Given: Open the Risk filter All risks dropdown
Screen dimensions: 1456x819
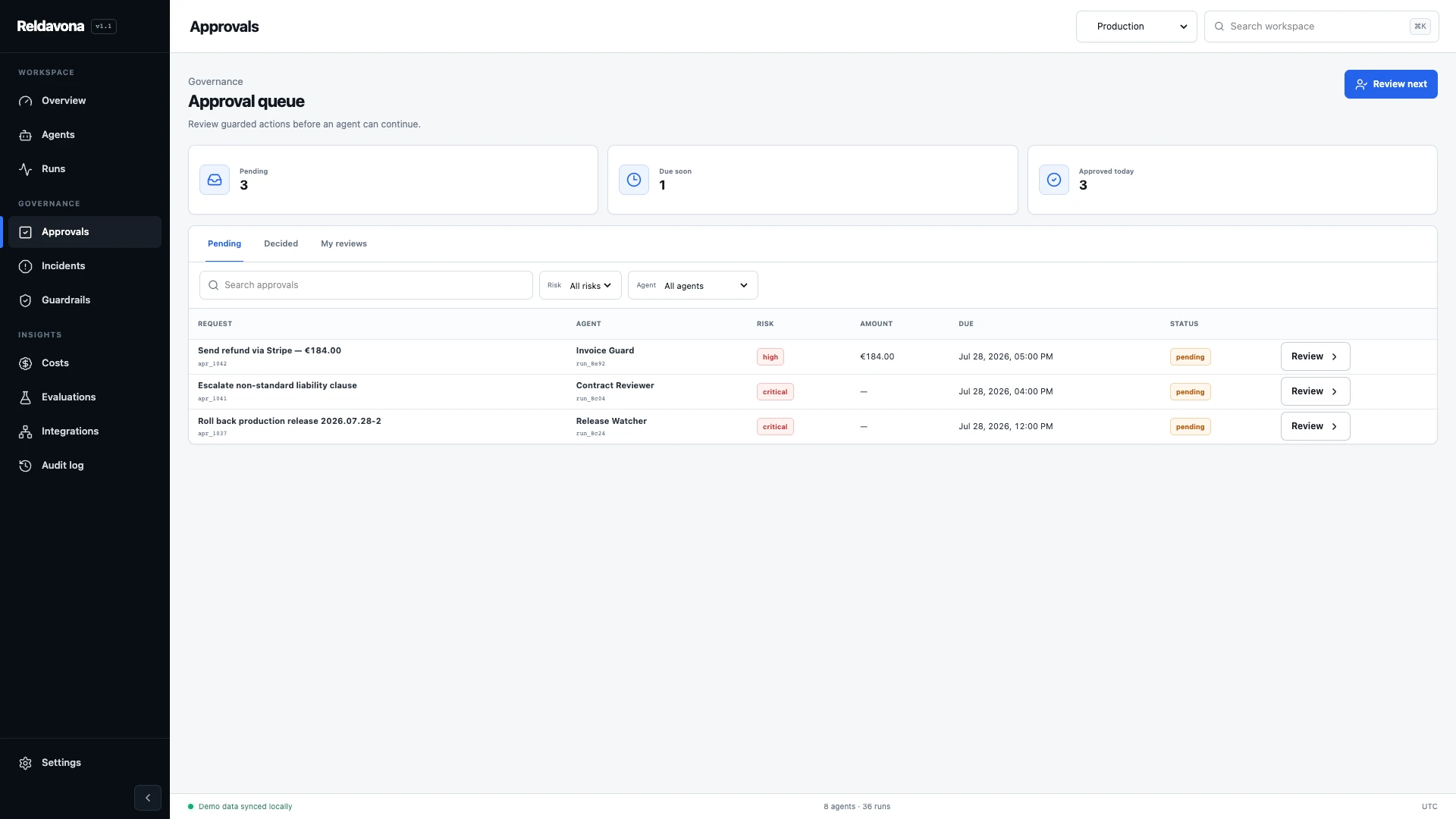Looking at the screenshot, I should coord(580,285).
